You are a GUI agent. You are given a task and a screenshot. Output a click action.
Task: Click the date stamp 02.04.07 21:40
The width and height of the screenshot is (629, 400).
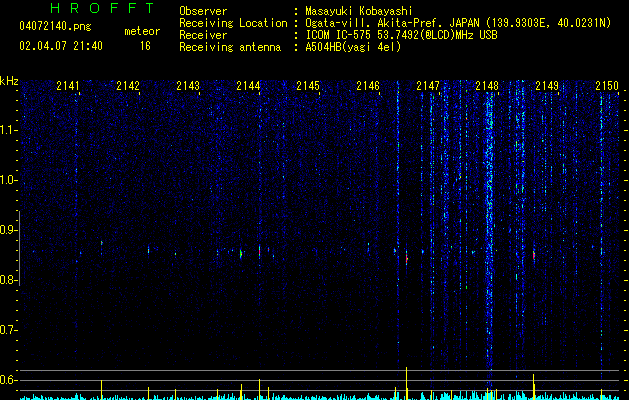pyautogui.click(x=61, y=46)
